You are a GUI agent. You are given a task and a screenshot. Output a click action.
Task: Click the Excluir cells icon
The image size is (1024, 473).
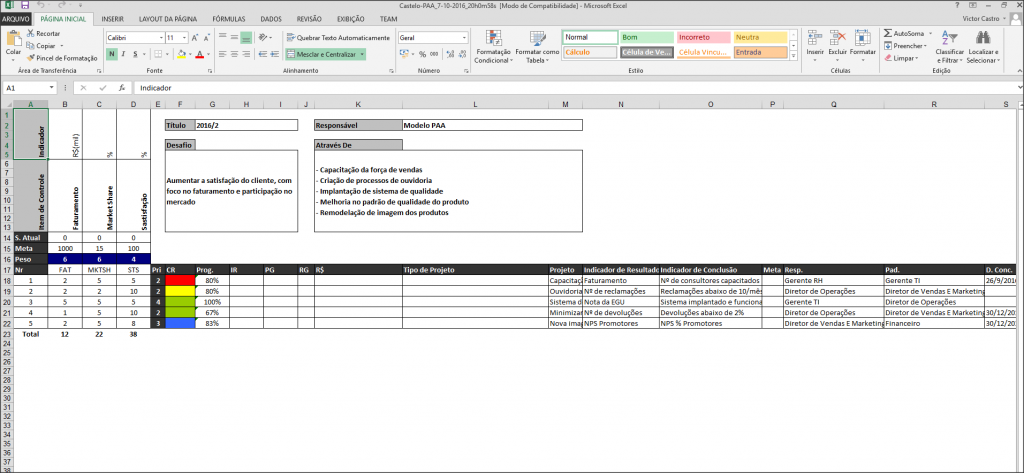click(x=837, y=38)
